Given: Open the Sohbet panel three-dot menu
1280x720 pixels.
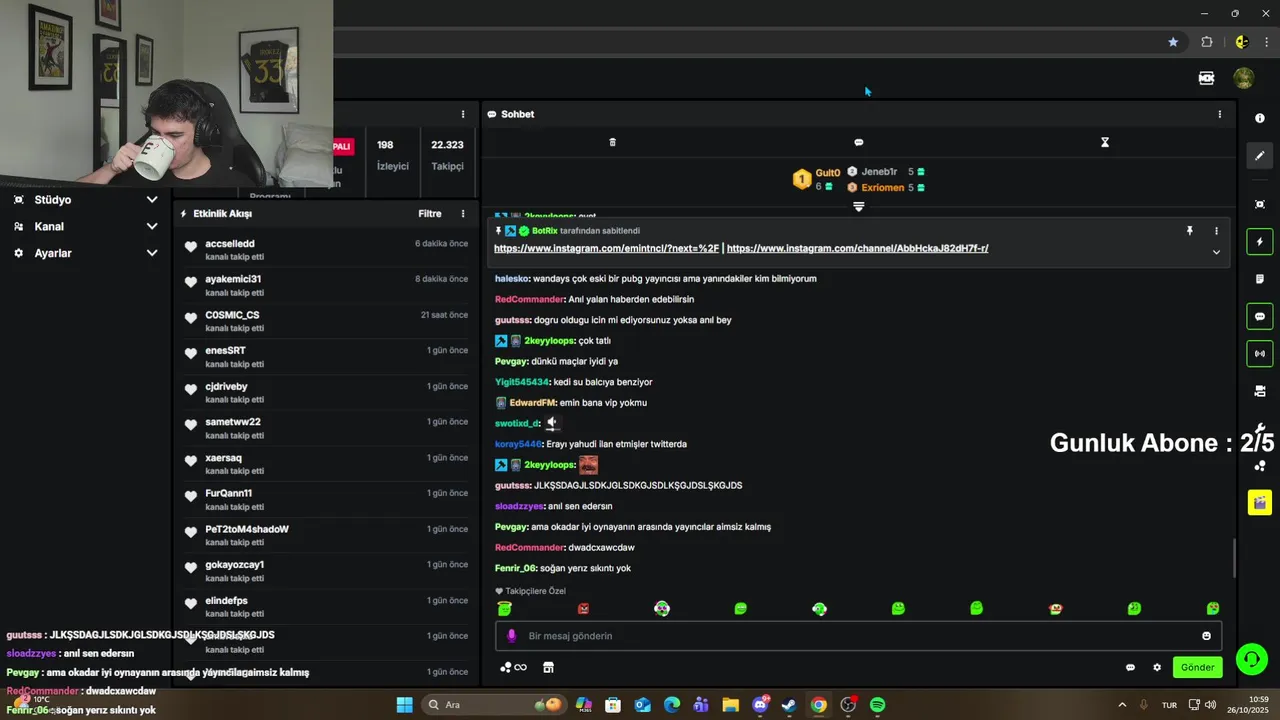Looking at the screenshot, I should (1219, 114).
